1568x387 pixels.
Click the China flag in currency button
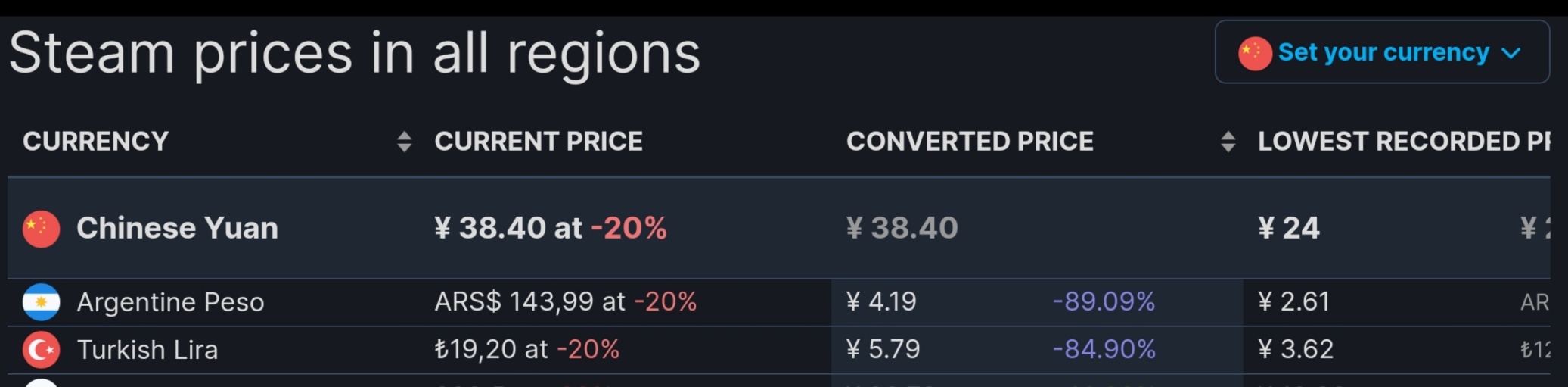point(1255,53)
